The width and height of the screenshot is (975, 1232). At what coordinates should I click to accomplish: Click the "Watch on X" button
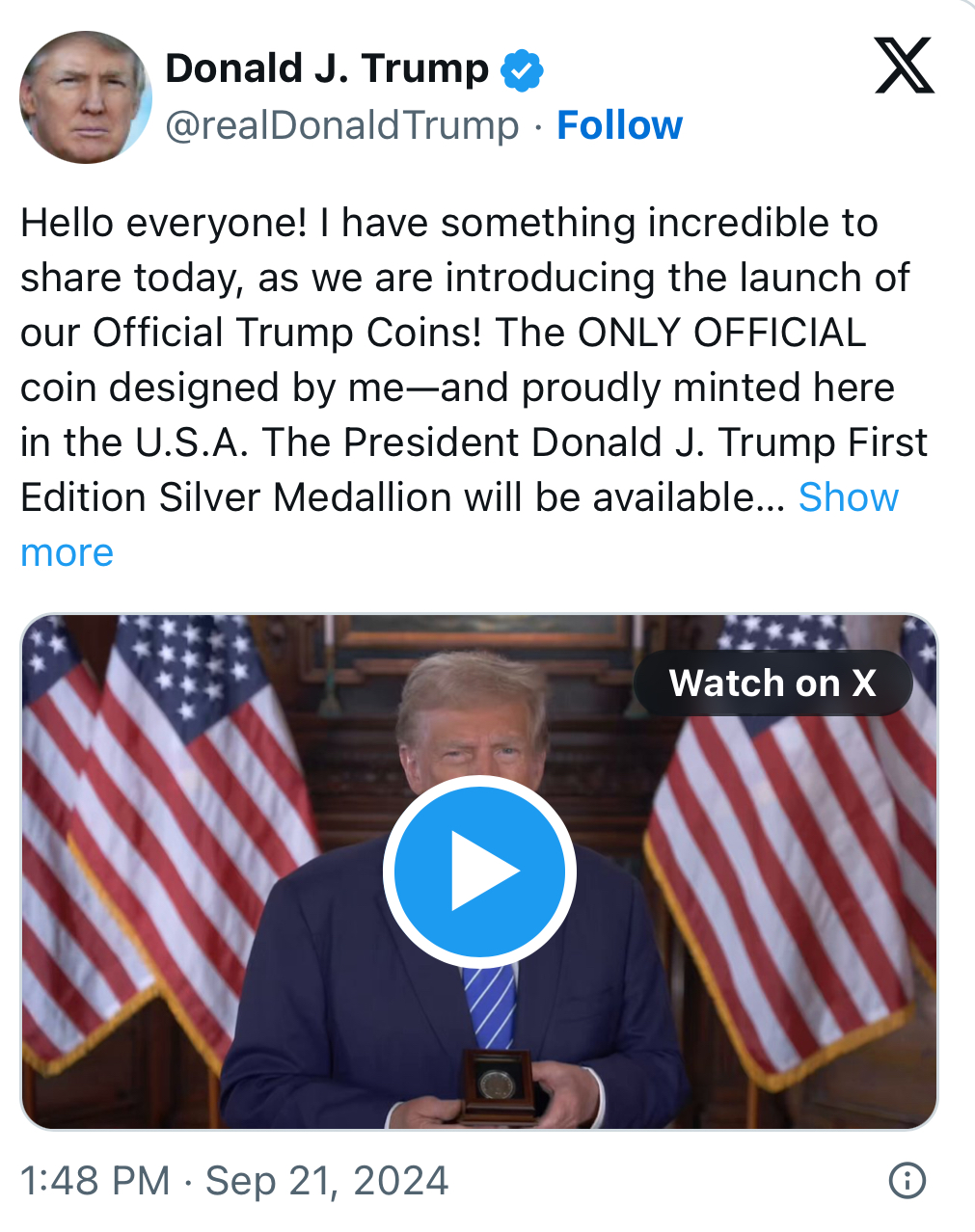(772, 683)
